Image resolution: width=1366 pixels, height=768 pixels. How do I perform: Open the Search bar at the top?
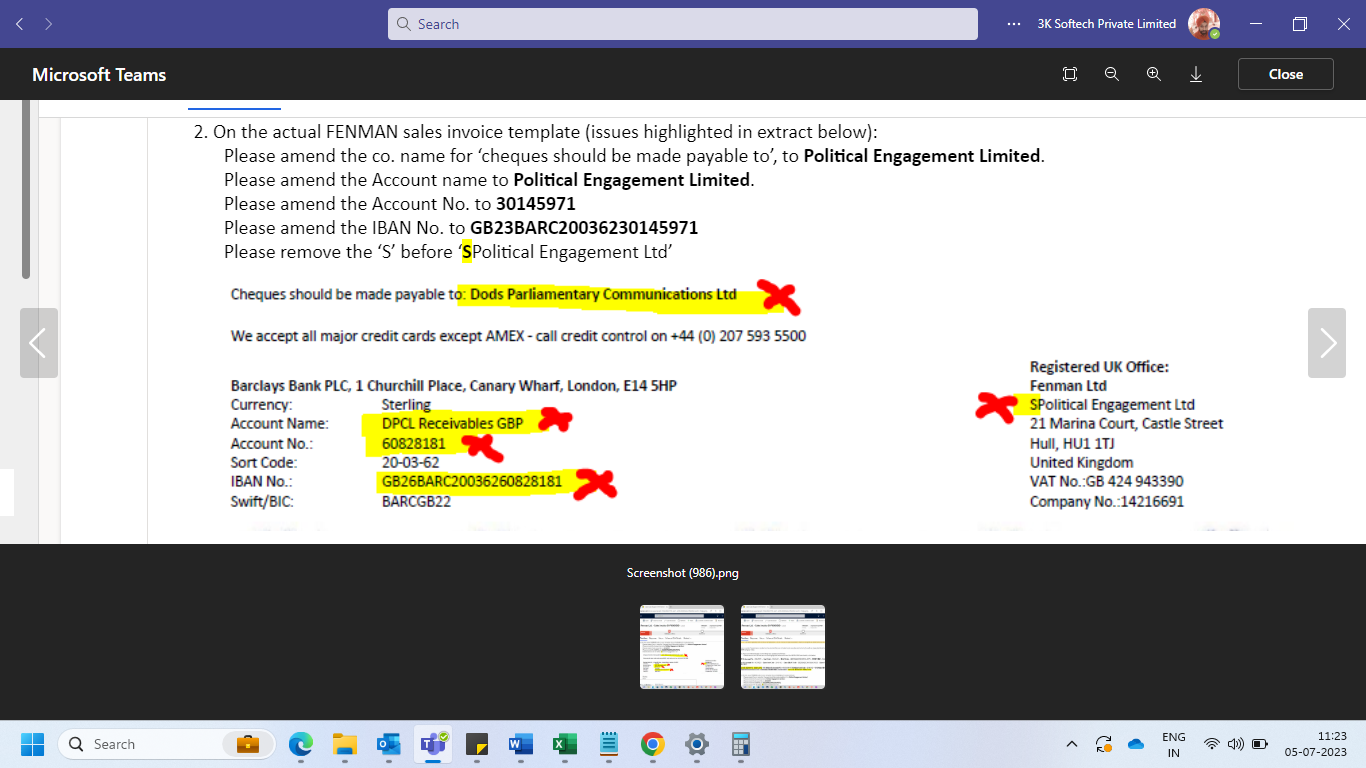pyautogui.click(x=683, y=23)
